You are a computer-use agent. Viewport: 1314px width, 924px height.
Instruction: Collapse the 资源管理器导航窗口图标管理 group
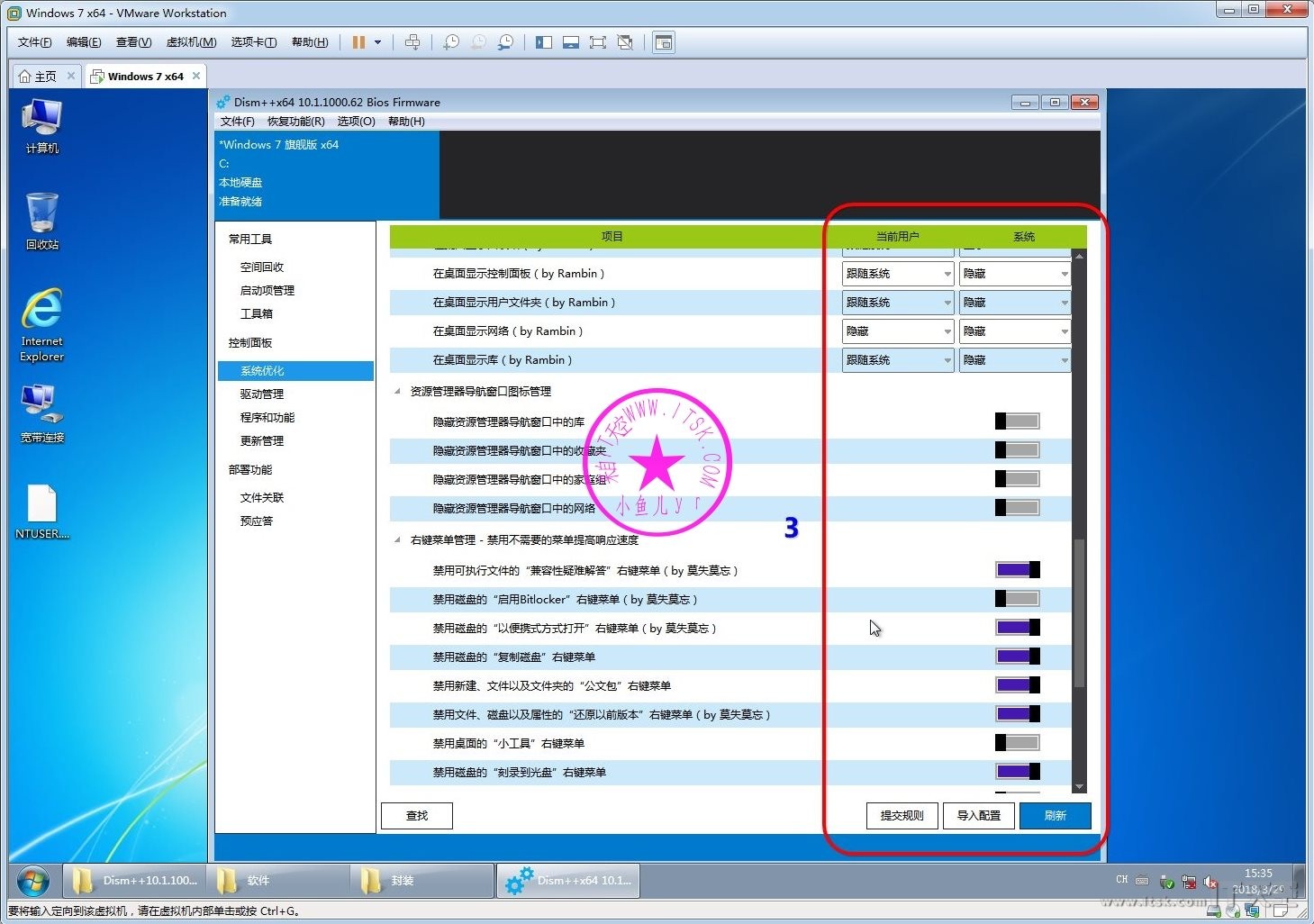coord(397,392)
